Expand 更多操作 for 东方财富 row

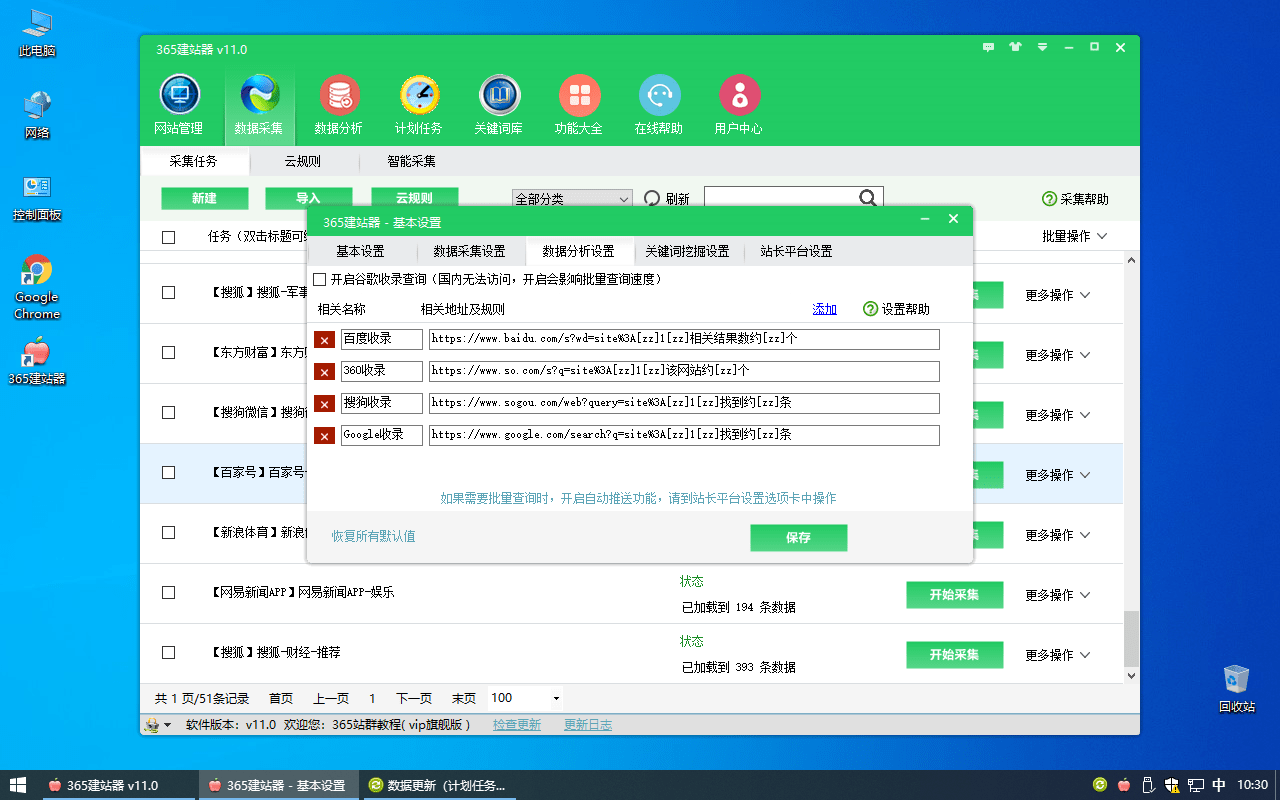click(x=1057, y=355)
